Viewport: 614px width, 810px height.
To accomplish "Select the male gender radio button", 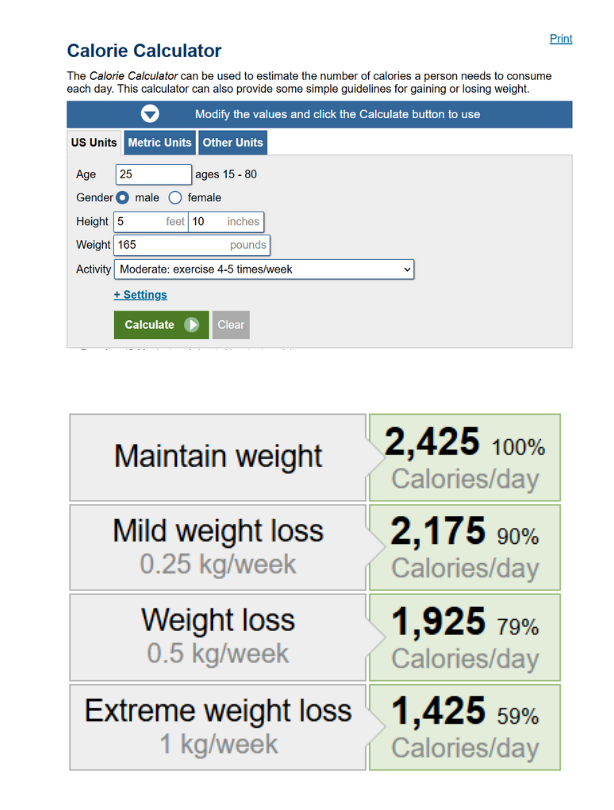I will (x=122, y=197).
